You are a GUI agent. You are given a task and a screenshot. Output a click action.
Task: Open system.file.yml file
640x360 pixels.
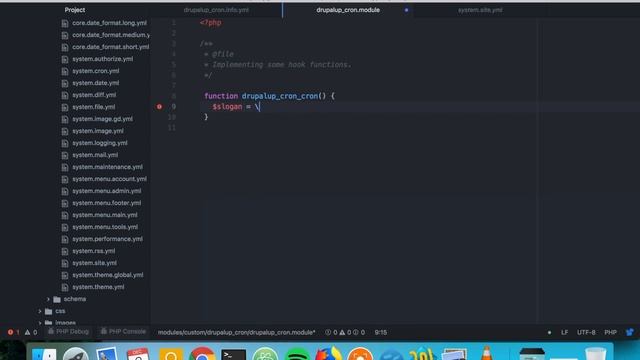[93, 107]
